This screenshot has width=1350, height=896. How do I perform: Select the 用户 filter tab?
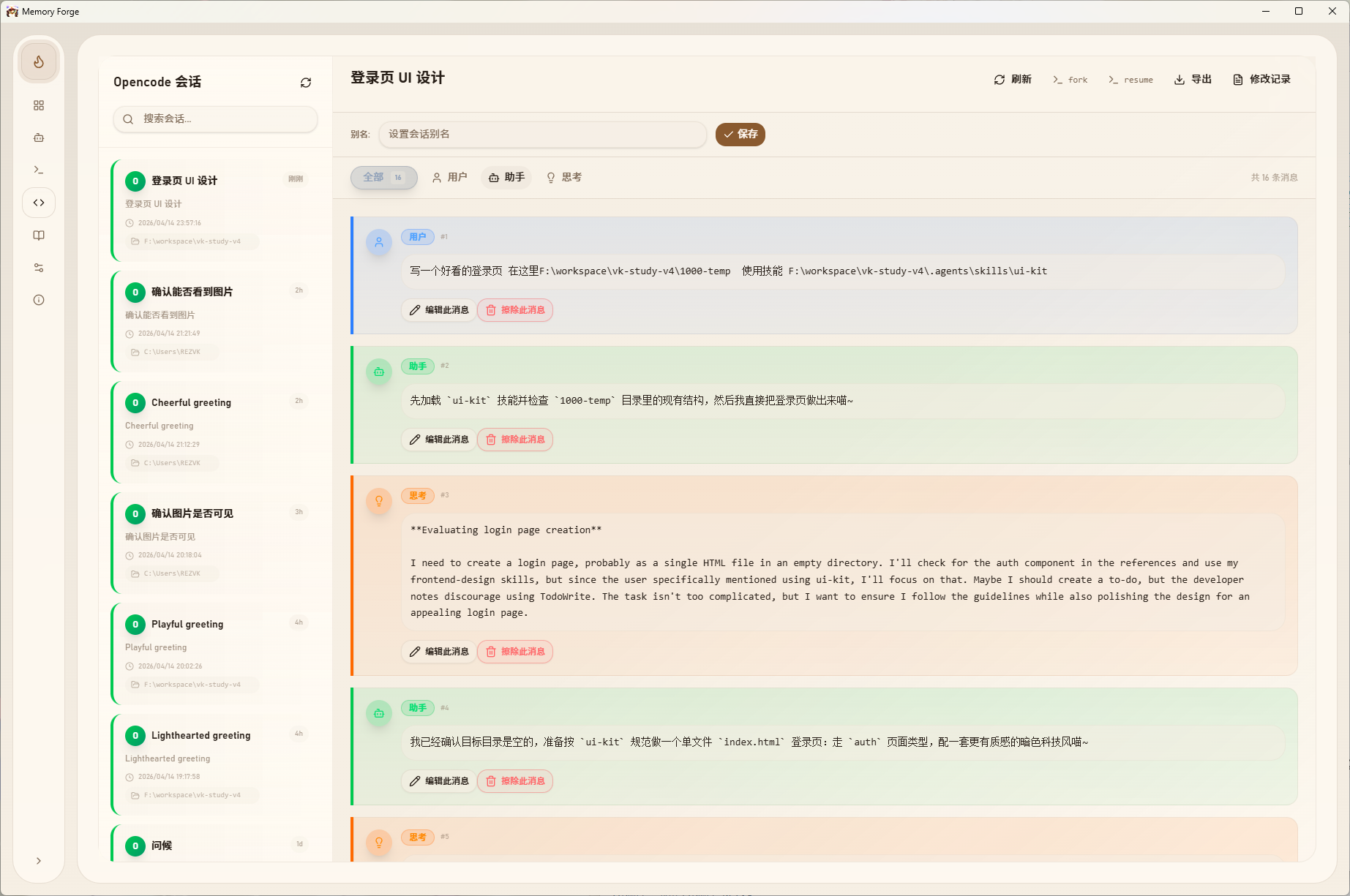coord(449,178)
